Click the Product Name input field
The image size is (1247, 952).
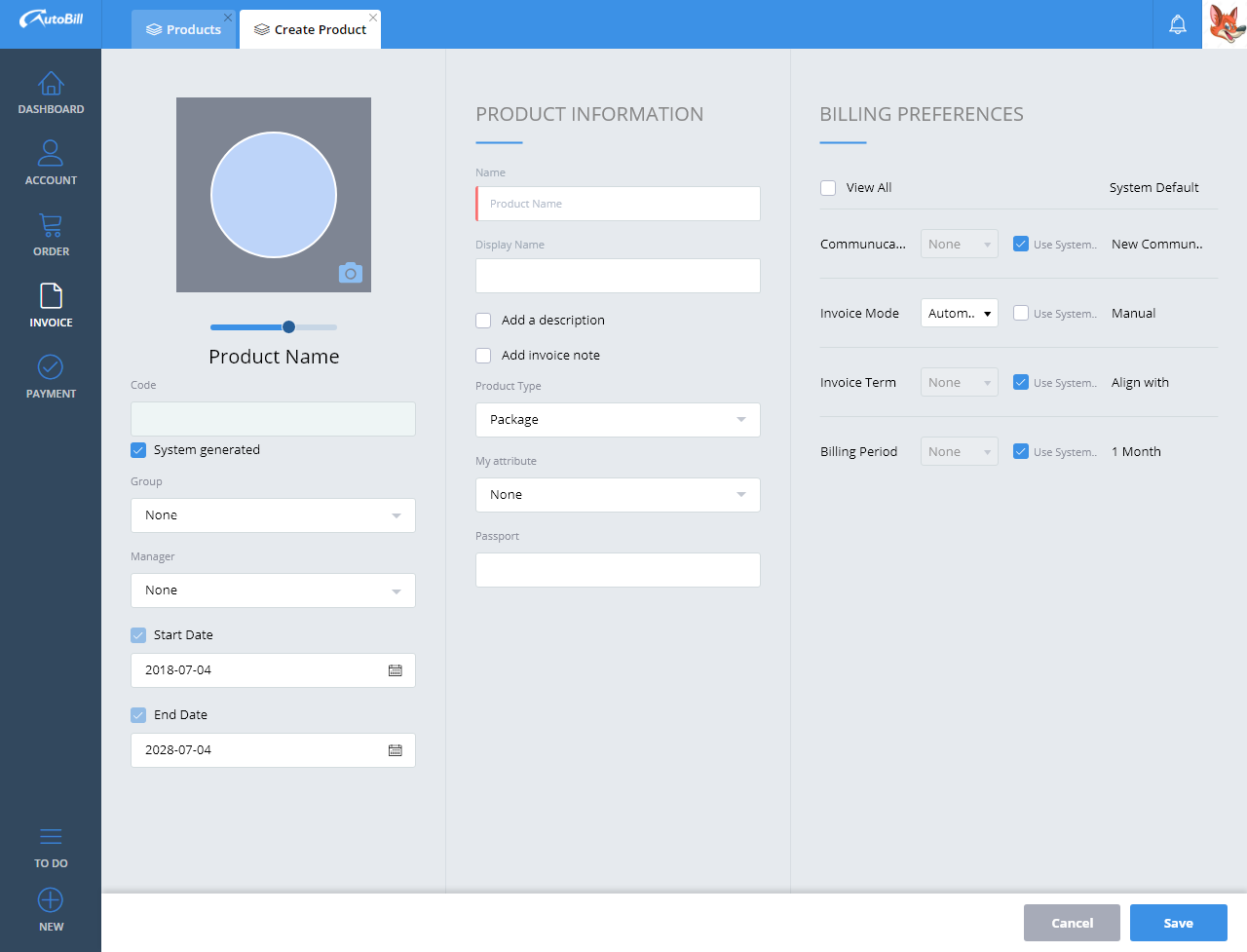pyautogui.click(x=619, y=204)
